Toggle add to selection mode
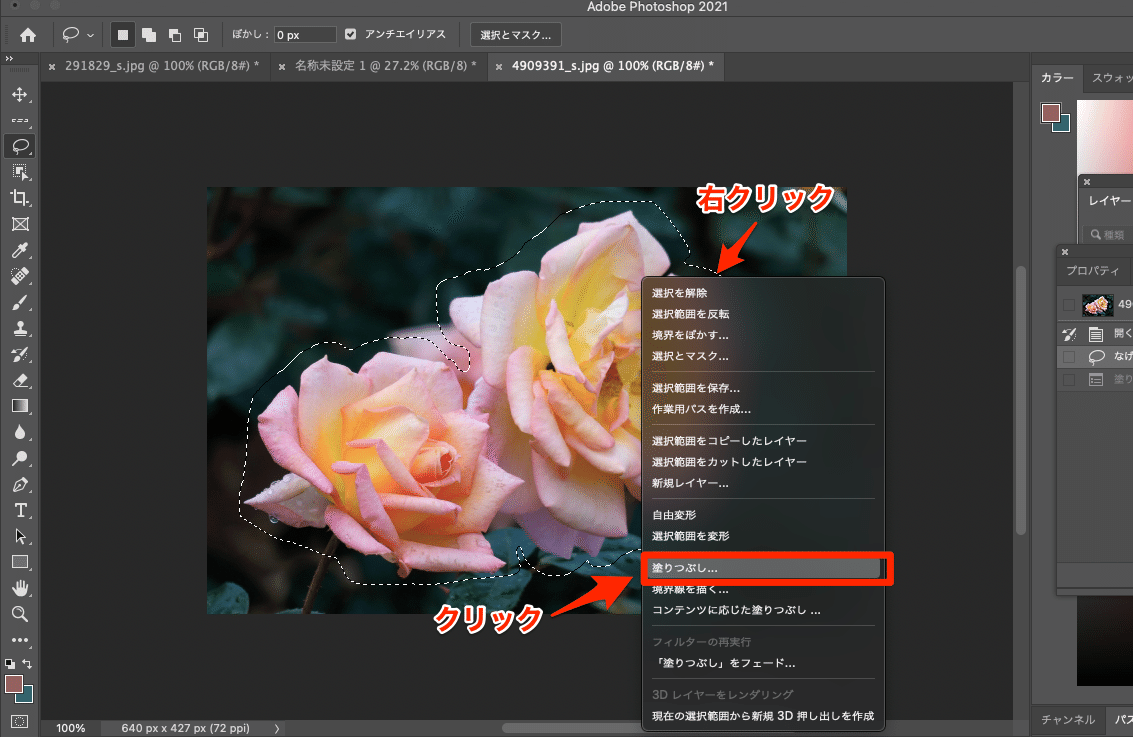Image resolution: width=1133 pixels, height=737 pixels. (148, 34)
